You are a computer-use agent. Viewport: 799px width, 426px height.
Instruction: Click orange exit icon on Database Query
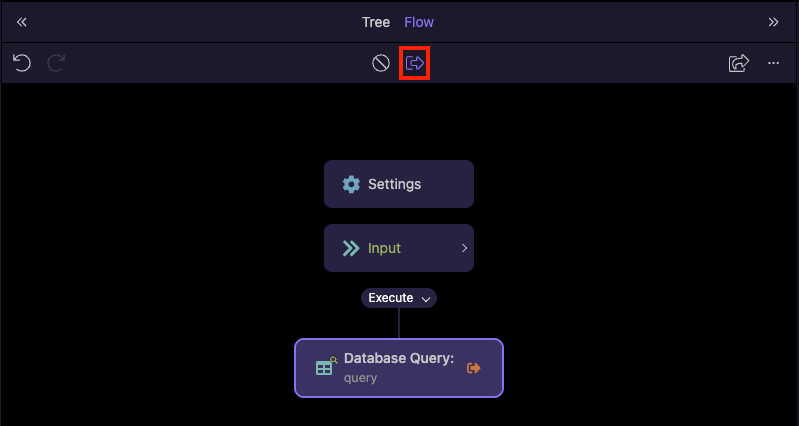474,368
